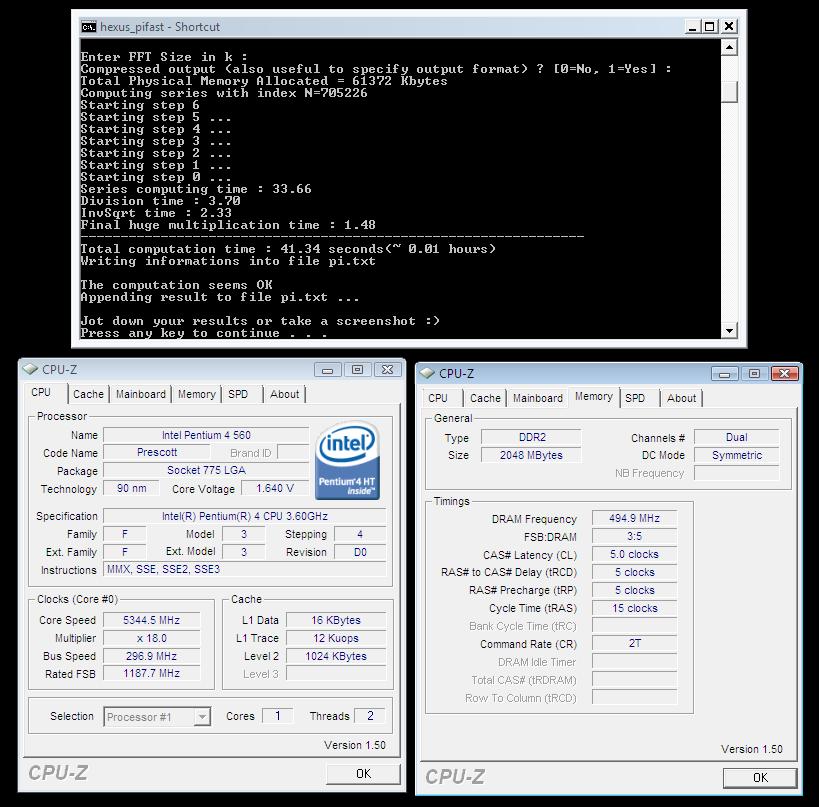The image size is (819, 807).
Task: Click the Technology value 90 nm
Action: click(131, 488)
